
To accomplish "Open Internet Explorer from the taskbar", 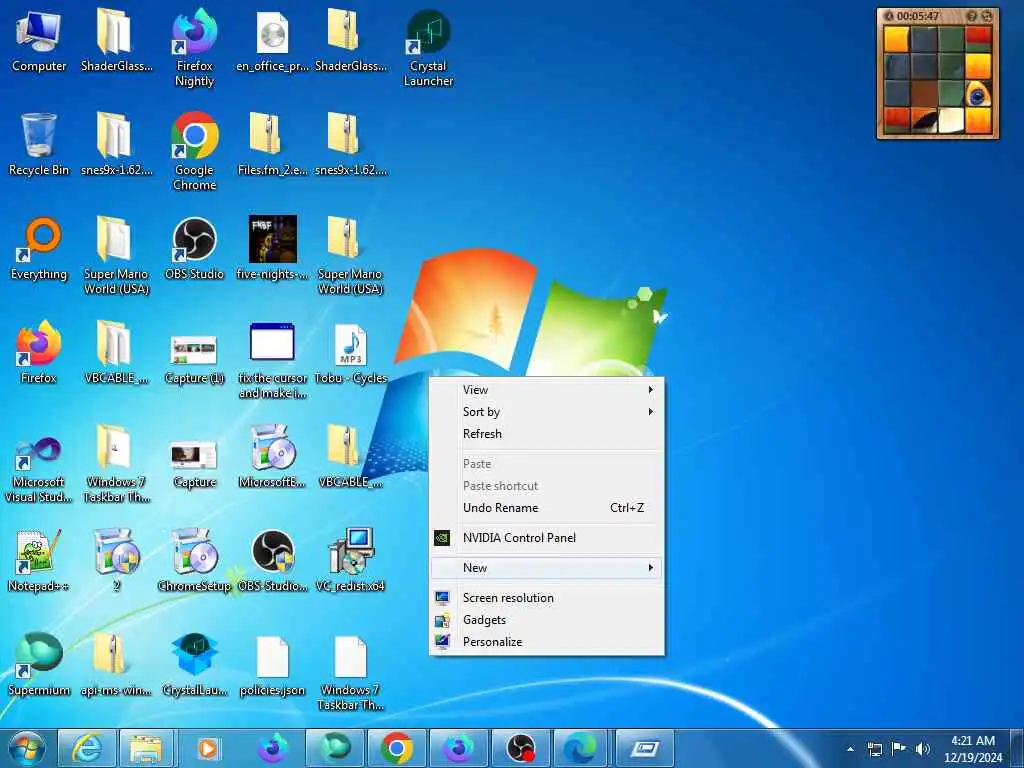I will (x=87, y=749).
